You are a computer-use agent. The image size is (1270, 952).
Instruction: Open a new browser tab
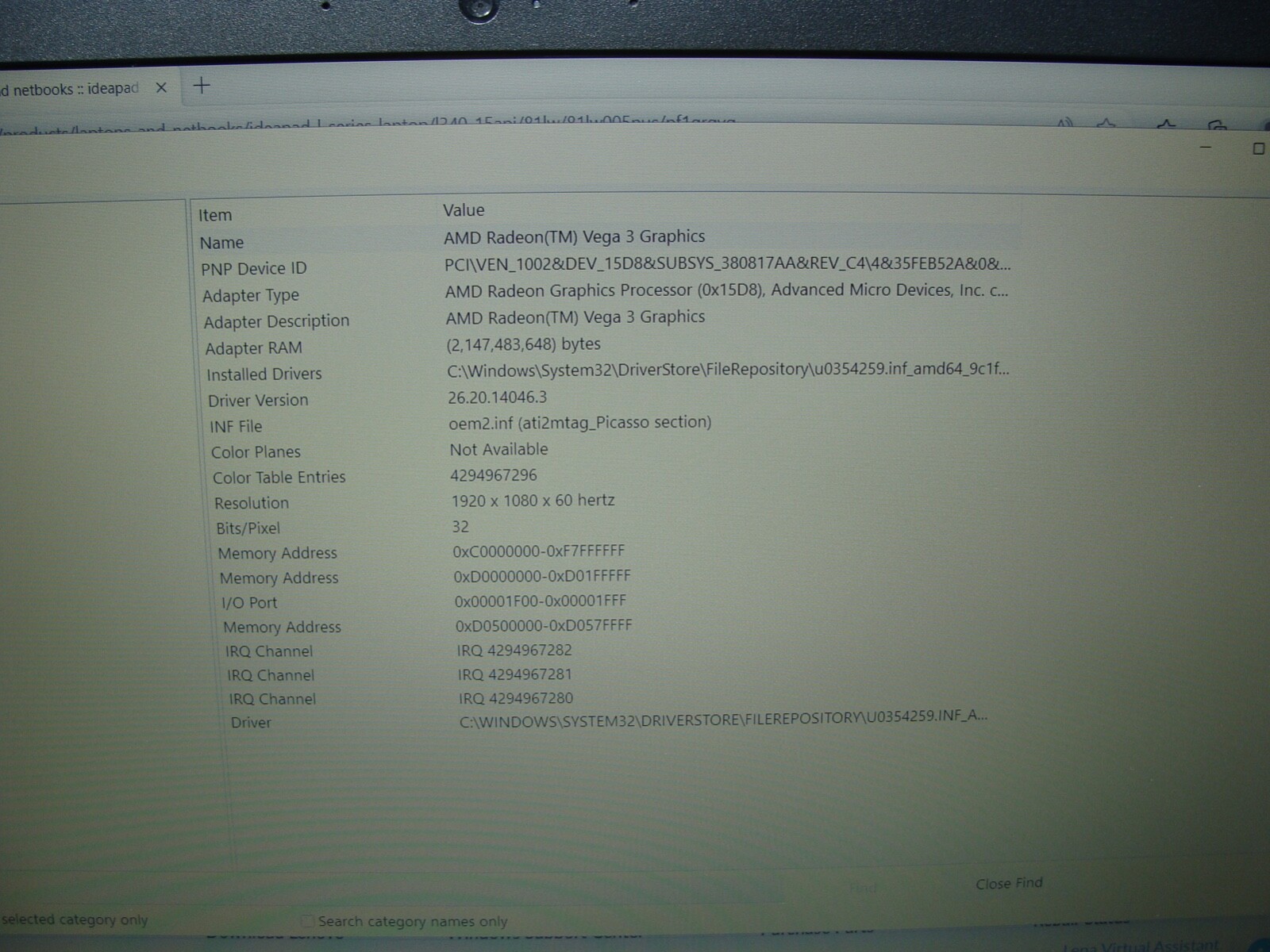click(202, 86)
